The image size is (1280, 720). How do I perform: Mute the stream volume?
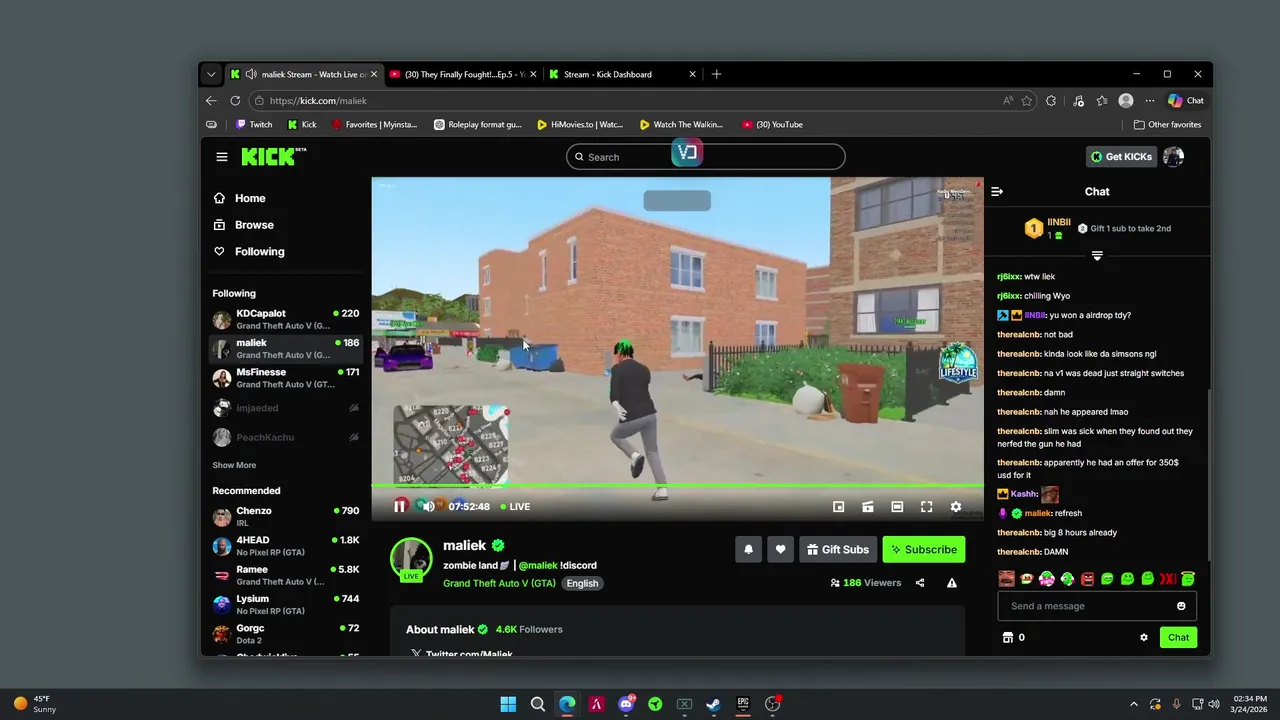click(x=428, y=507)
